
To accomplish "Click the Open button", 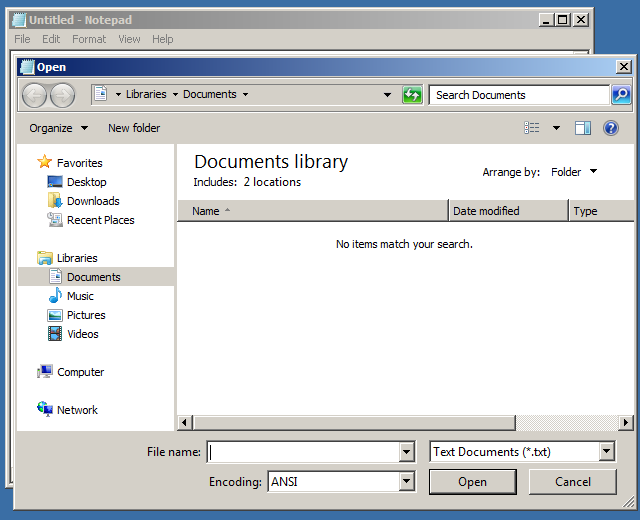I will coord(473,482).
